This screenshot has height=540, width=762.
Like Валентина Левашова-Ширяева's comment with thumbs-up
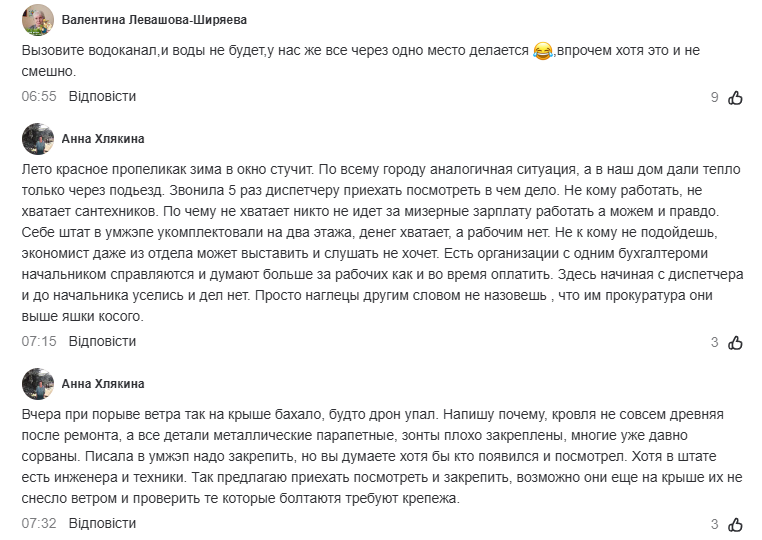click(x=735, y=98)
